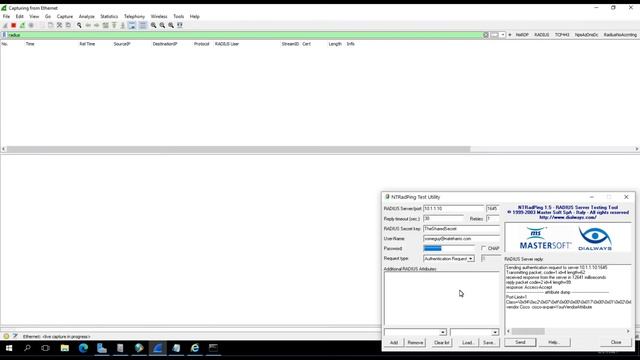Click packet list horizontal scrollbar thumb
The image size is (640, 360).
click(x=238, y=149)
